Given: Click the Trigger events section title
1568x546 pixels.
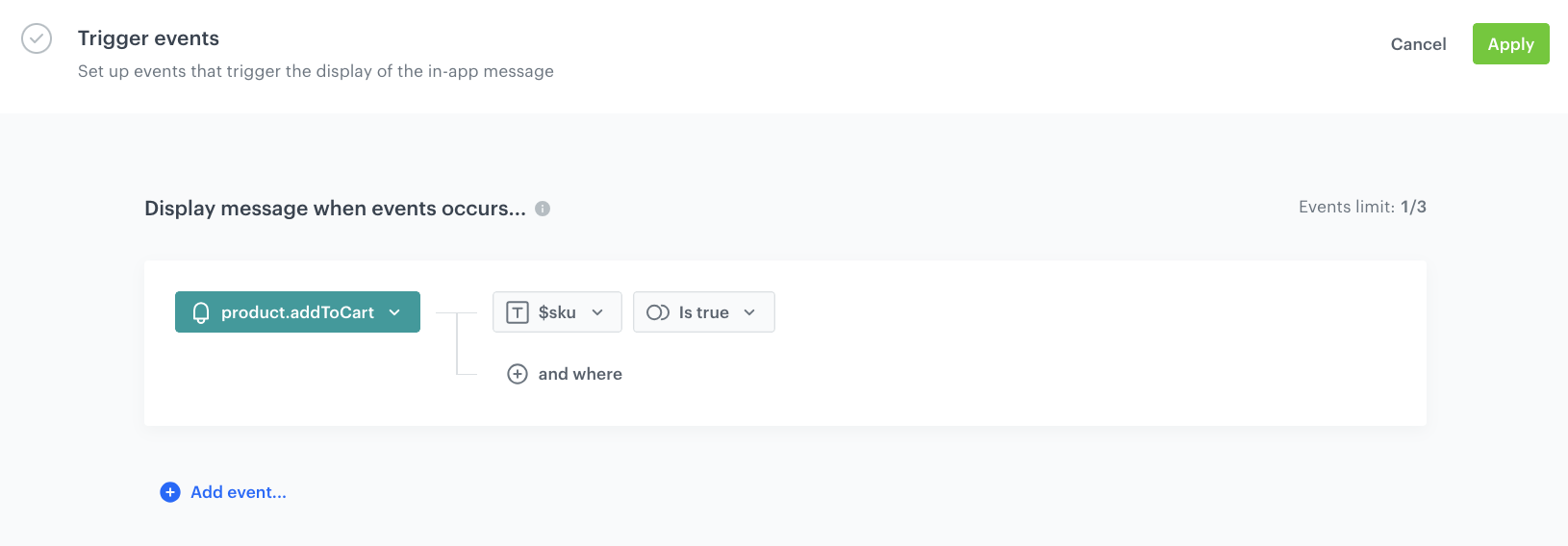Looking at the screenshot, I should pyautogui.click(x=148, y=38).
